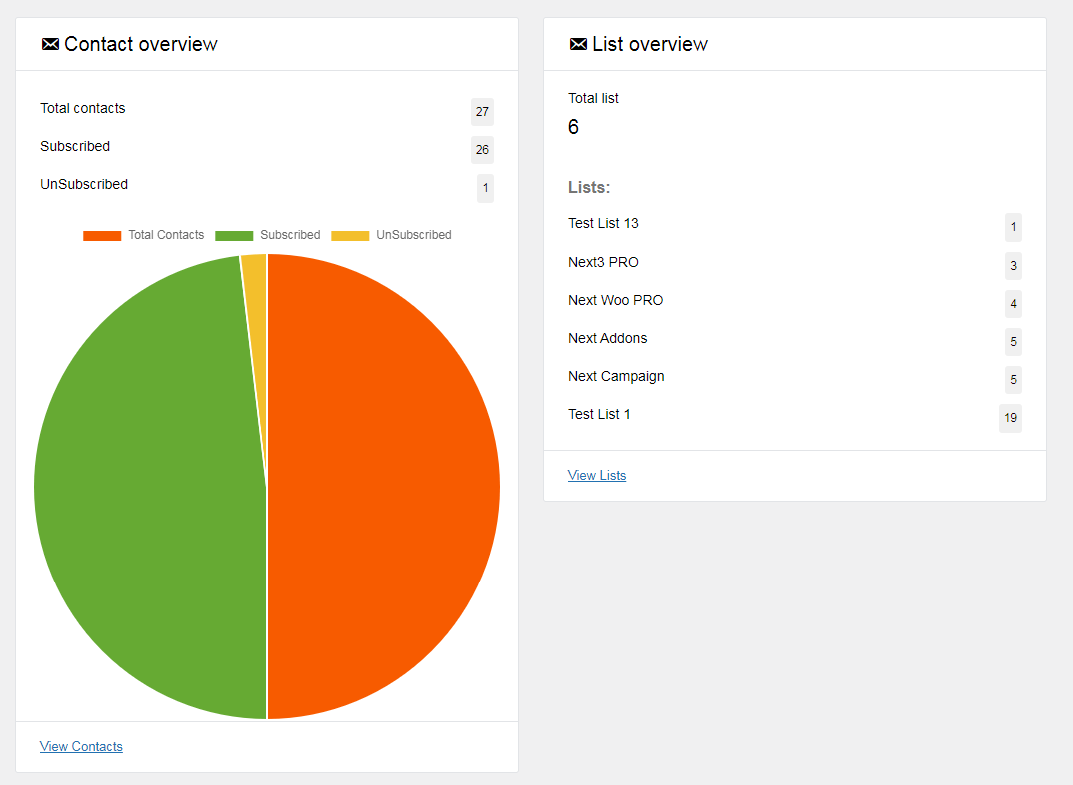1073x785 pixels.
Task: Open the View Contacts link
Action: pos(81,746)
